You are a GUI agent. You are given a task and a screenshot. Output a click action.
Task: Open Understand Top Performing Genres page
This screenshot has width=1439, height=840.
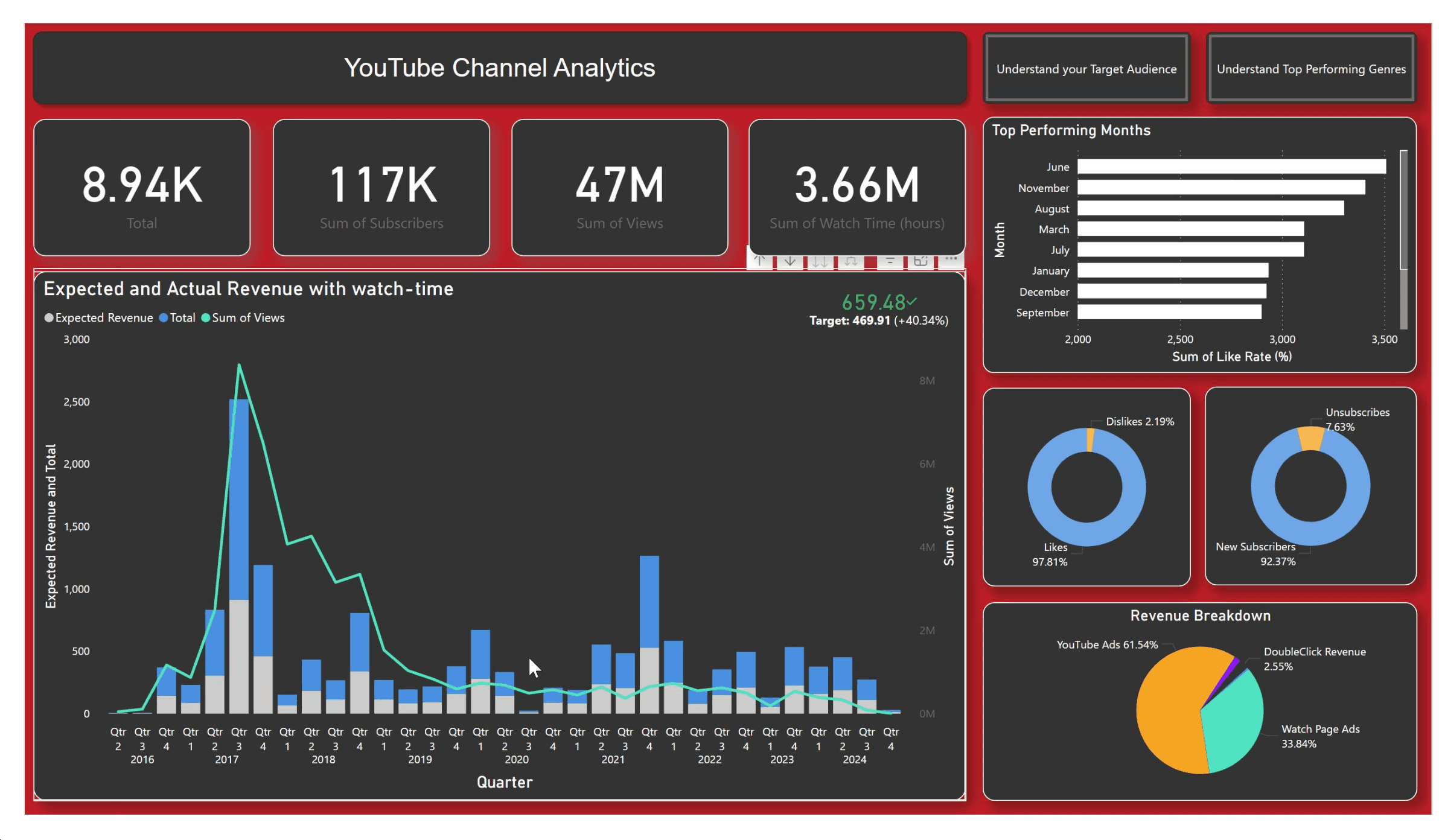tap(1311, 69)
